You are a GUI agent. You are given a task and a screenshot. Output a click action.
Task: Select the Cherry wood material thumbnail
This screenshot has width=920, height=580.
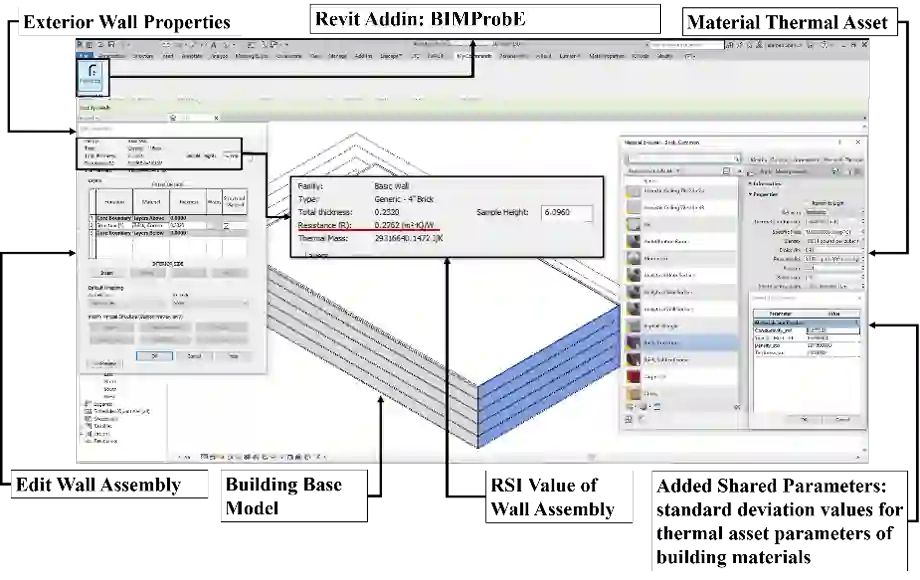click(x=633, y=394)
